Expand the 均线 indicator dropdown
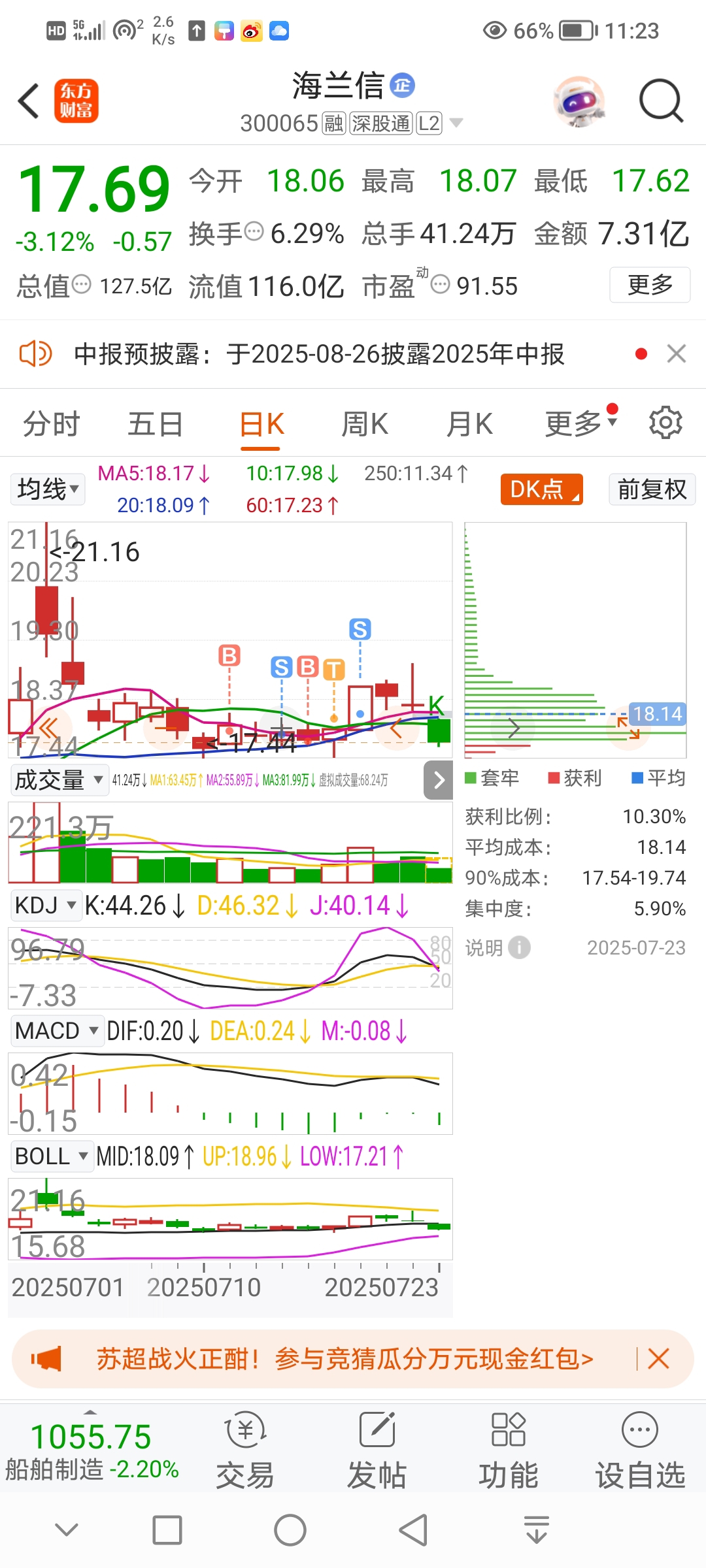The width and height of the screenshot is (706, 1568). pos(48,489)
